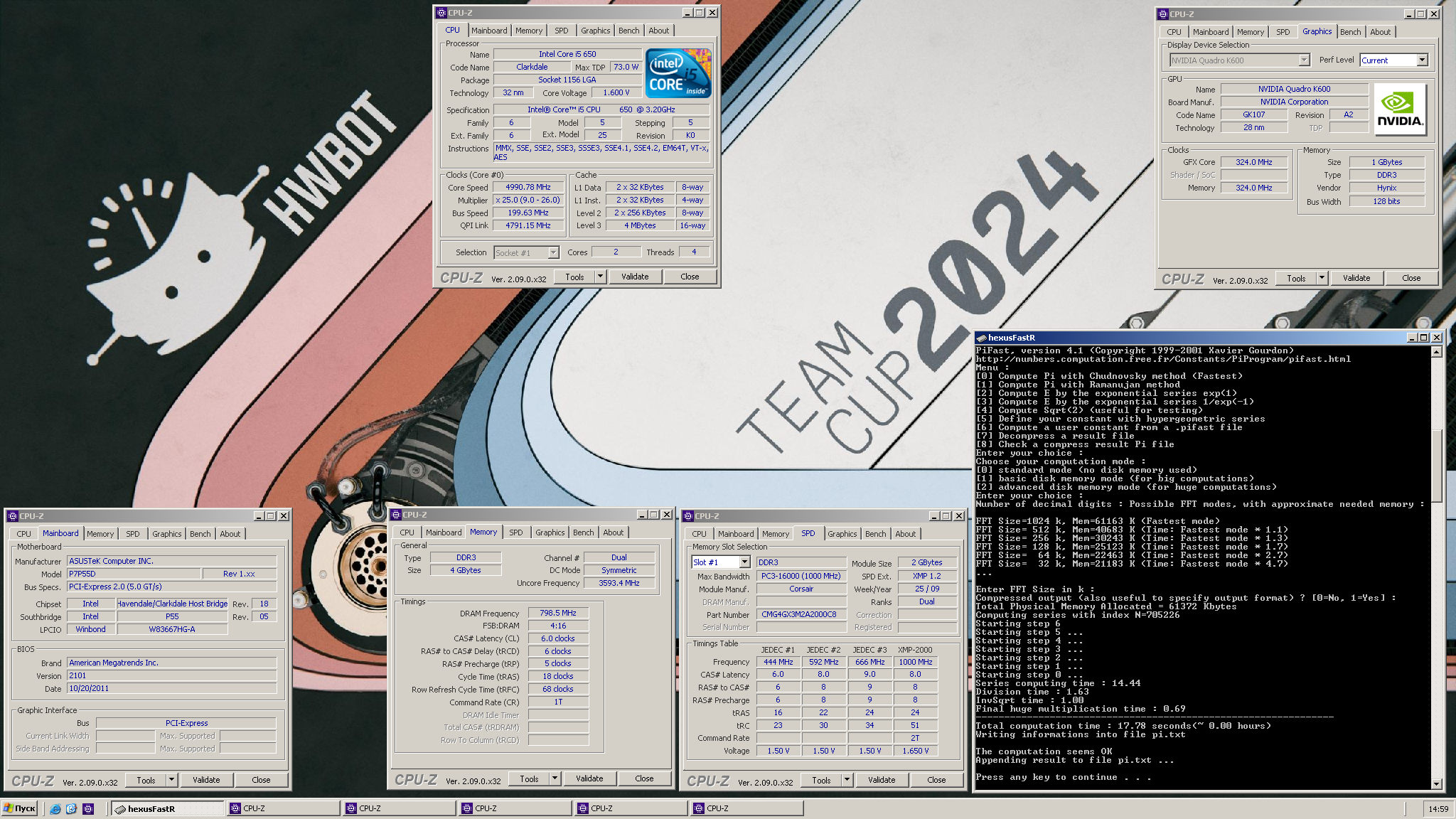This screenshot has height=819, width=1456.
Task: Click hexusFastR scrollbar down arrow
Action: [x=1436, y=783]
